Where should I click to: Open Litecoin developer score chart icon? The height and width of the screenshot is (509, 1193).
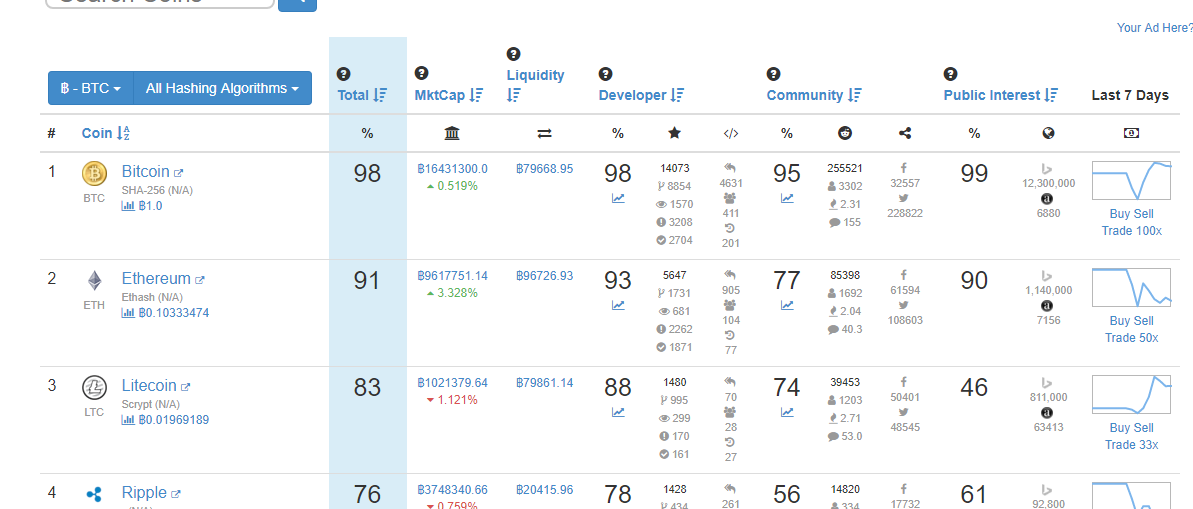click(x=618, y=412)
